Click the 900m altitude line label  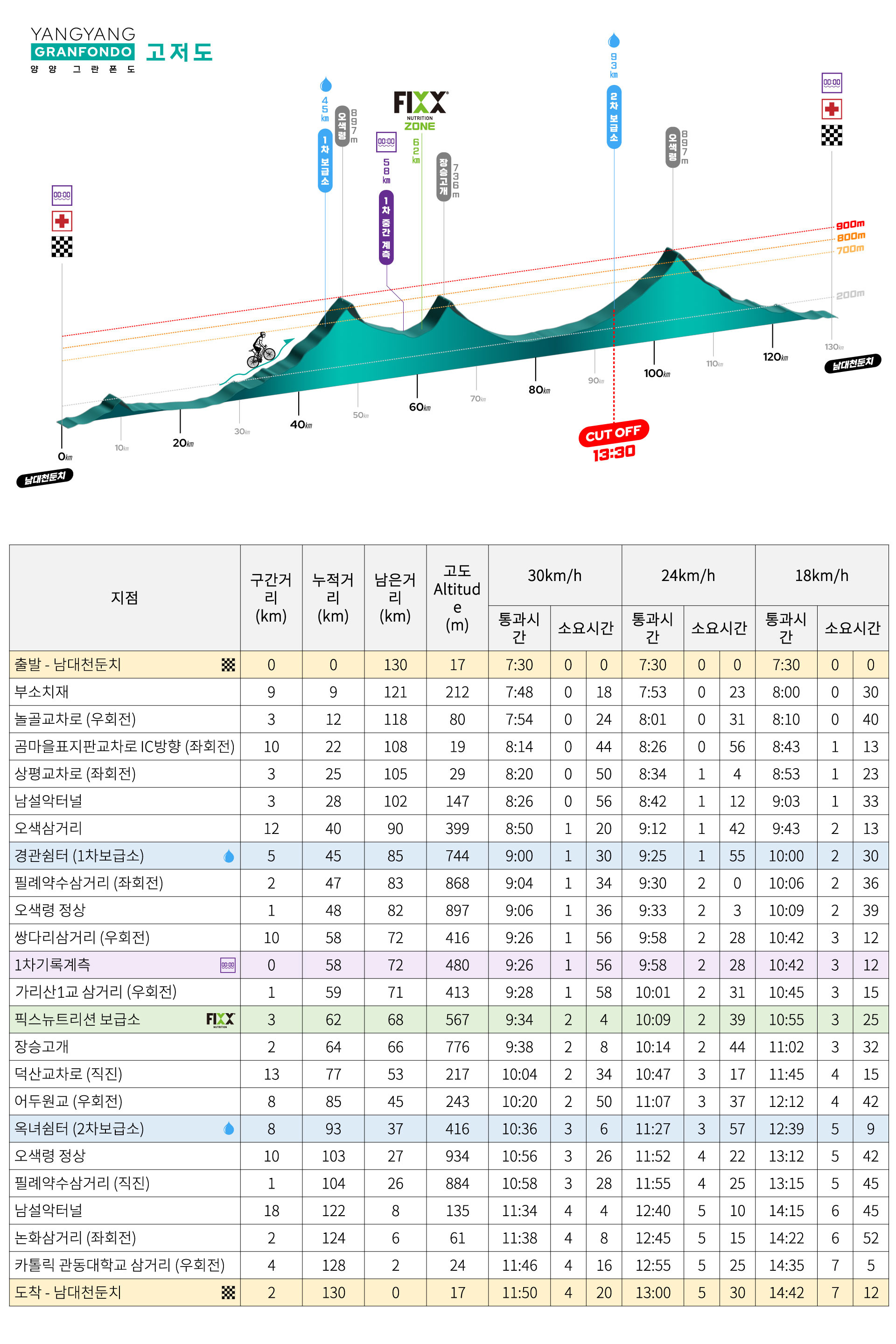(850, 224)
